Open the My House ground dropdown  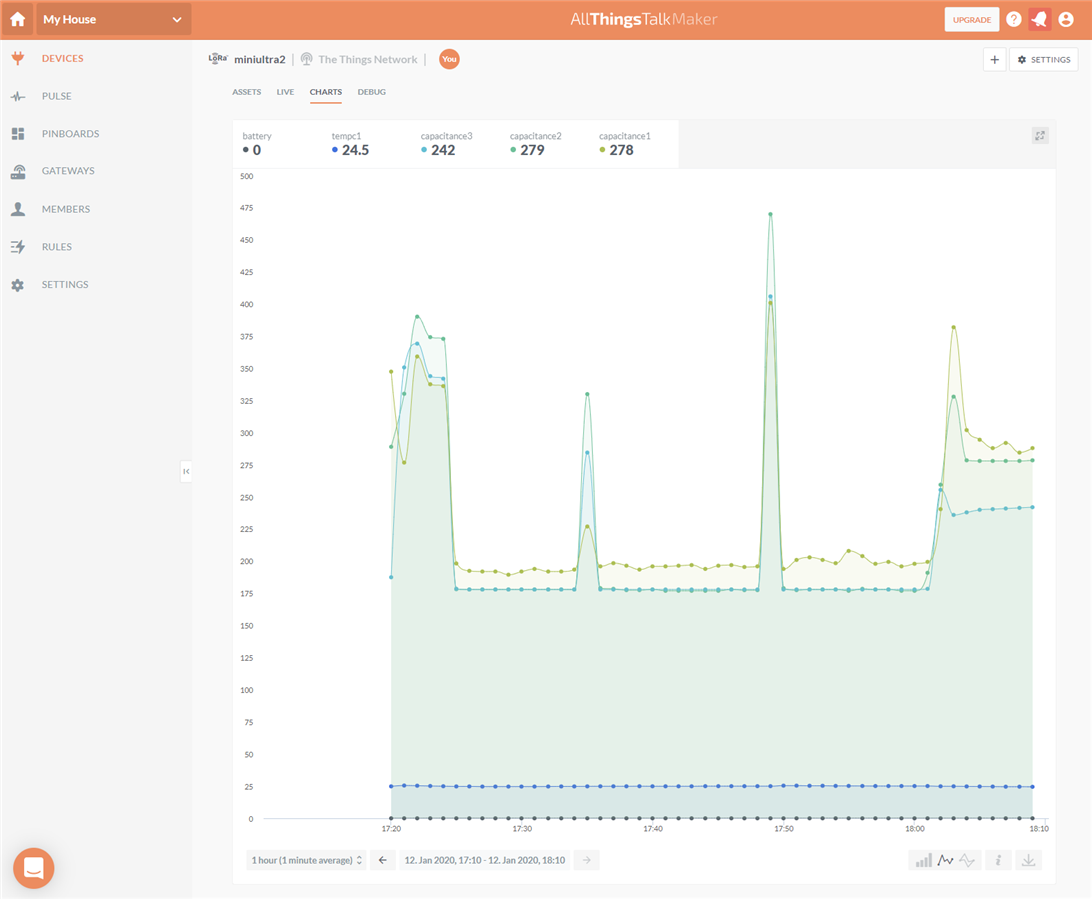point(113,19)
